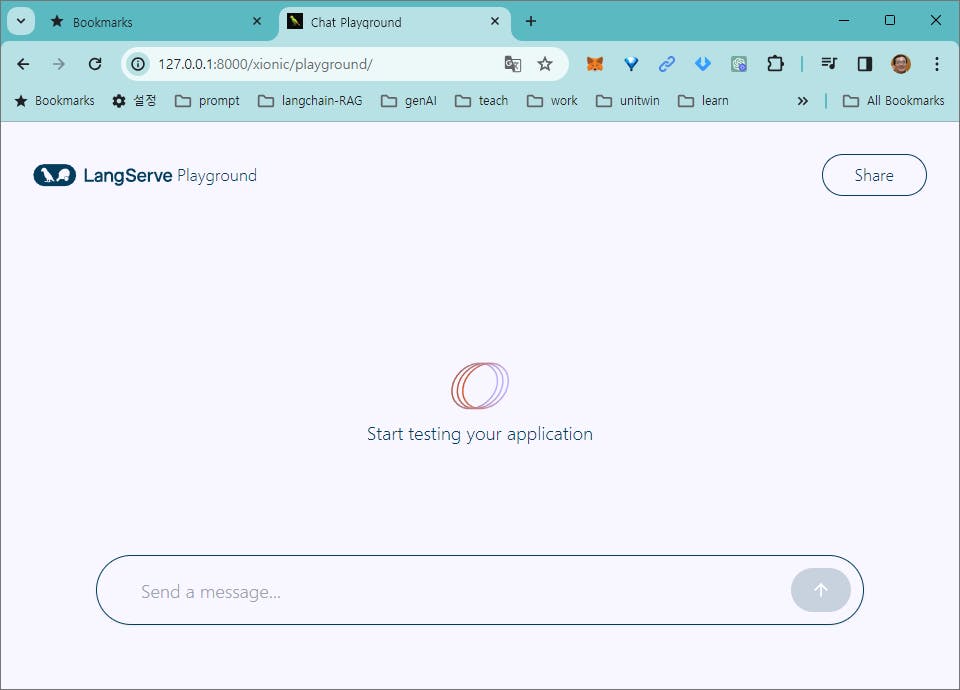Open the All Bookmarks folder
Image resolution: width=960 pixels, height=690 pixels.
(894, 100)
